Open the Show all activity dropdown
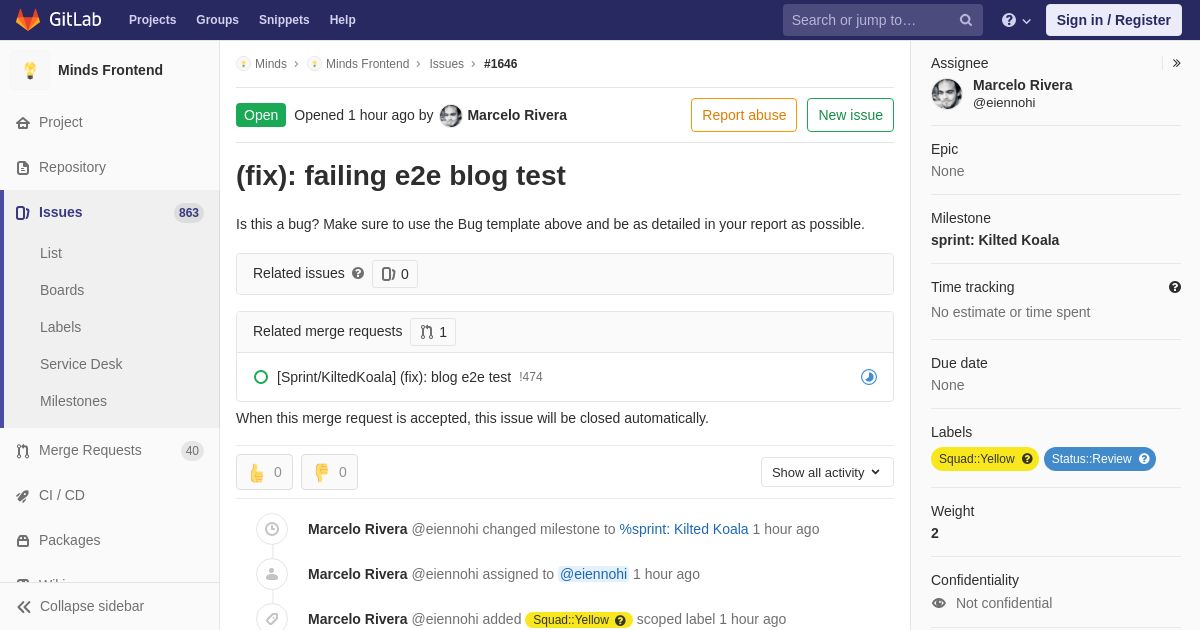Image resolution: width=1200 pixels, height=630 pixels. click(827, 472)
